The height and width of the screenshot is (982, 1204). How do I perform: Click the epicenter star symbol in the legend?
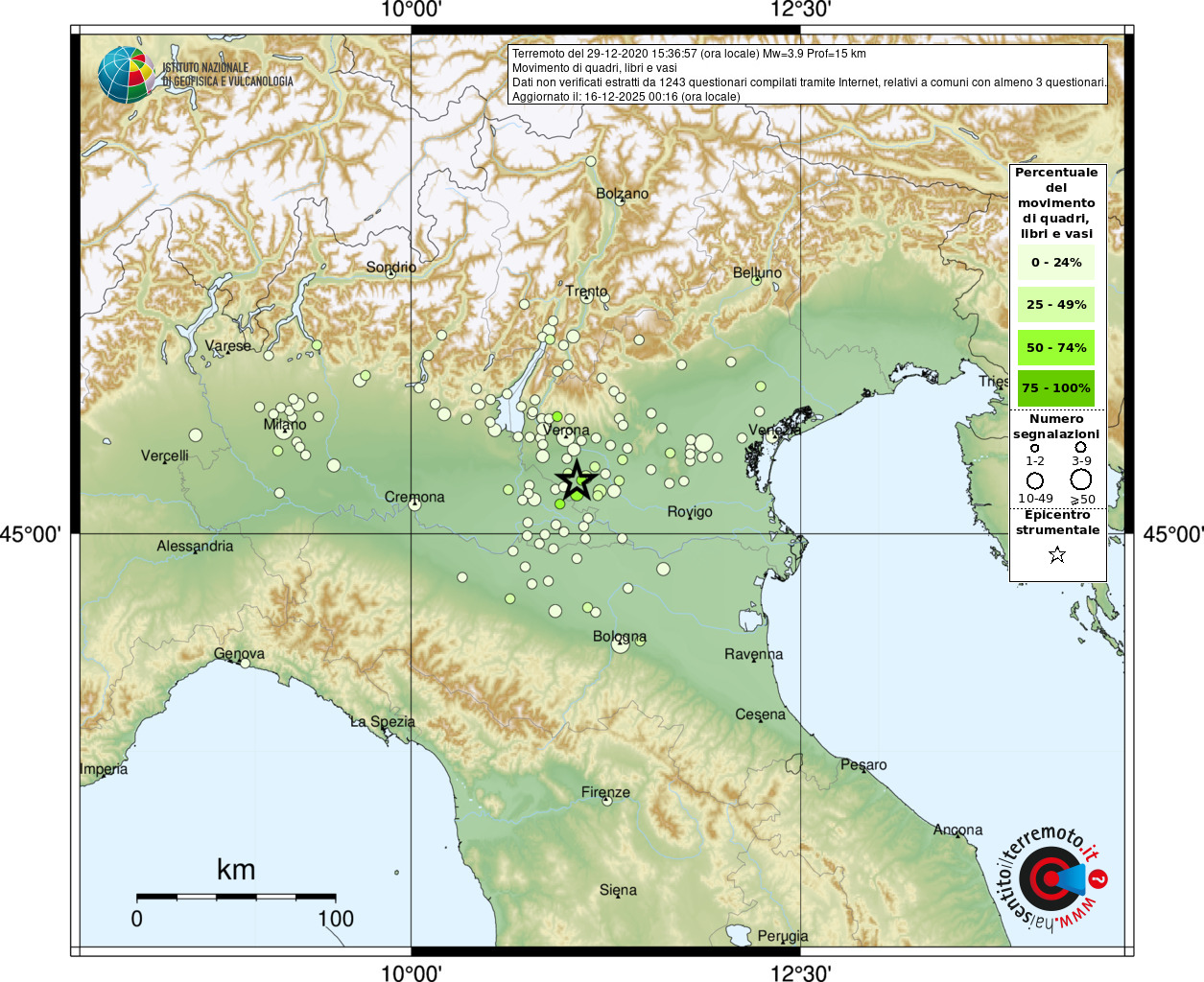[x=1057, y=554]
